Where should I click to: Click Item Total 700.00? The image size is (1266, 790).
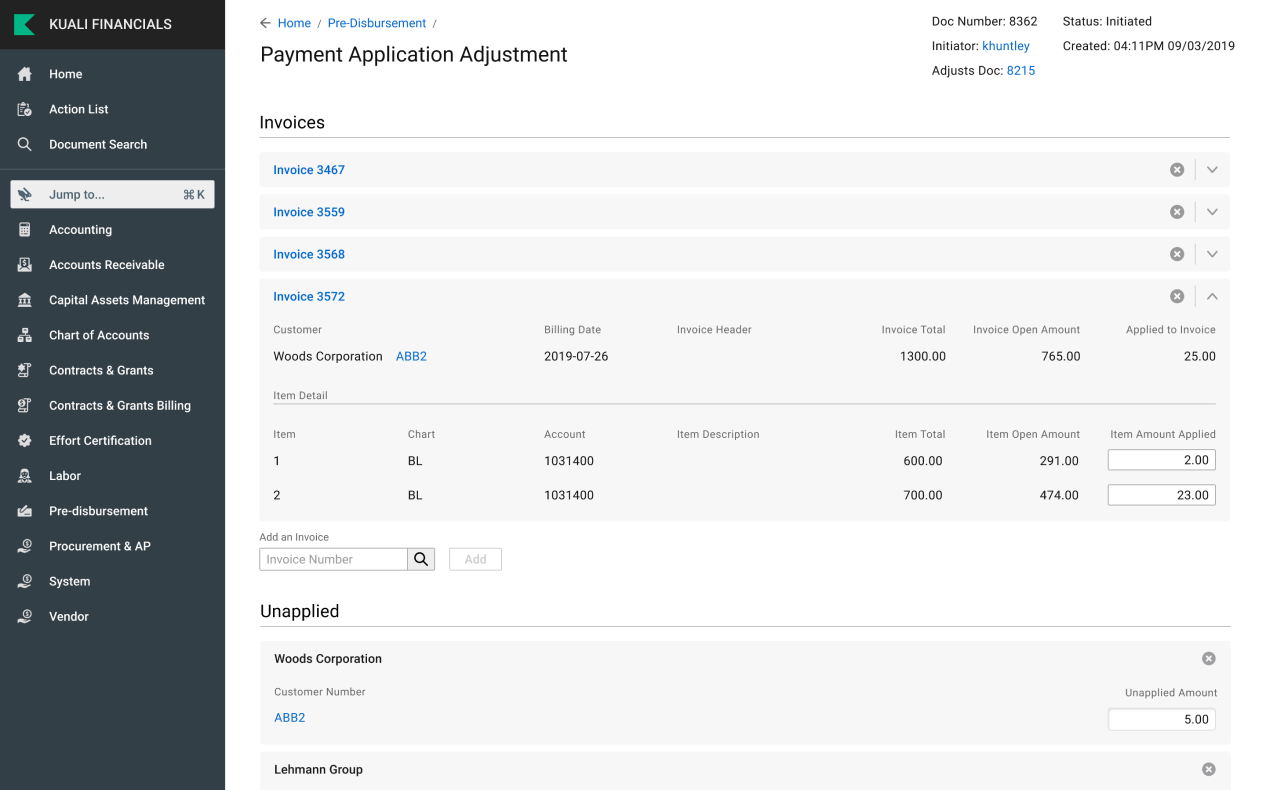(x=922, y=495)
